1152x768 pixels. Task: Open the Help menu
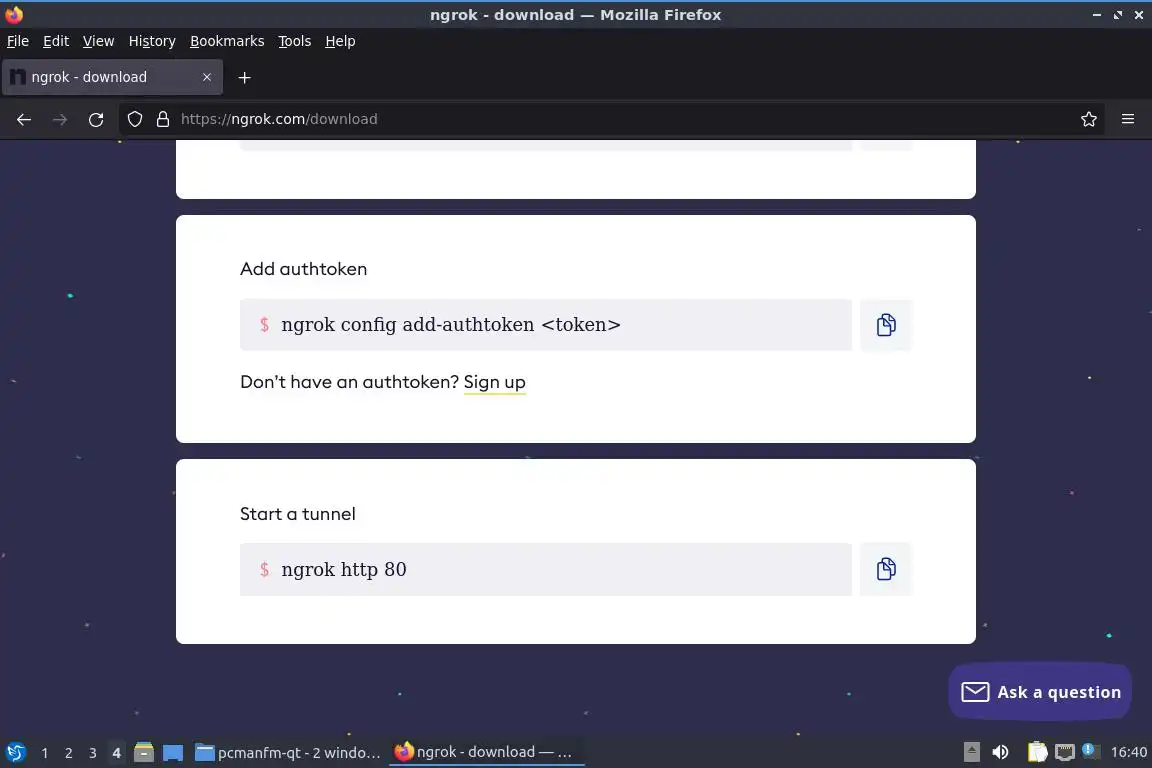point(340,41)
